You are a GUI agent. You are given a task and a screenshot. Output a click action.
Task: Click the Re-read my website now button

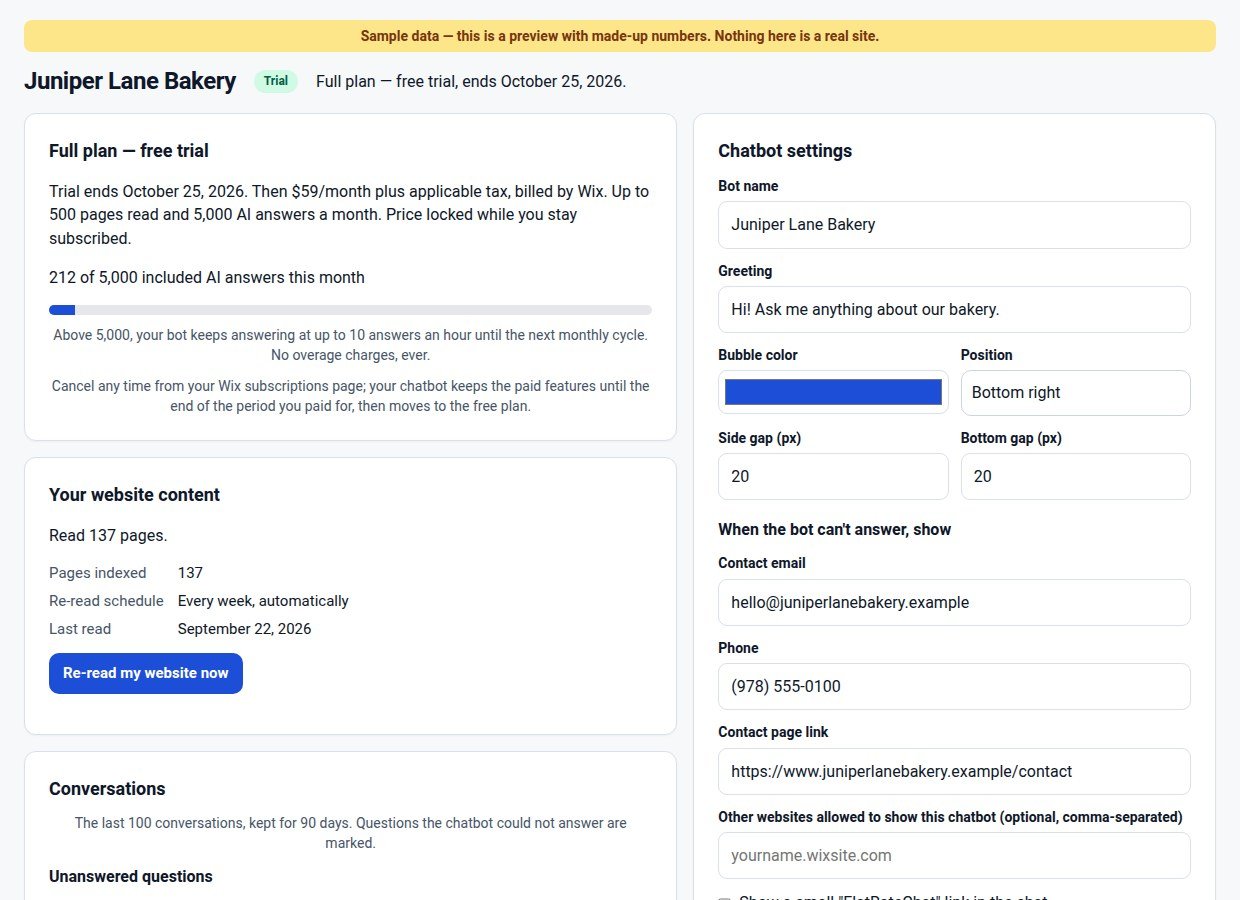146,673
